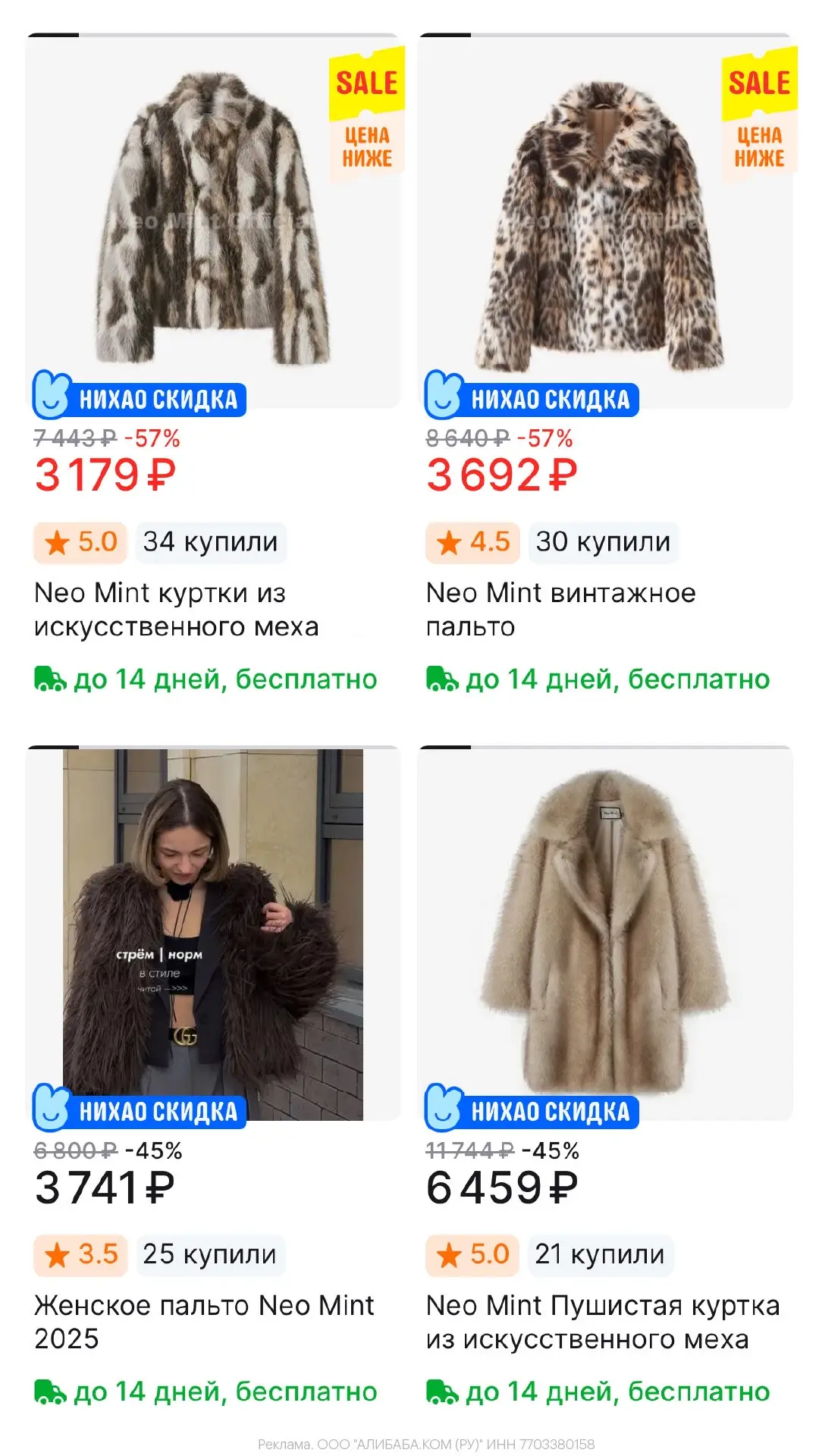The width and height of the screenshot is (819, 1456).
Task: Tap НИХАО СКИДКА badge on beige coat
Action: click(532, 1108)
